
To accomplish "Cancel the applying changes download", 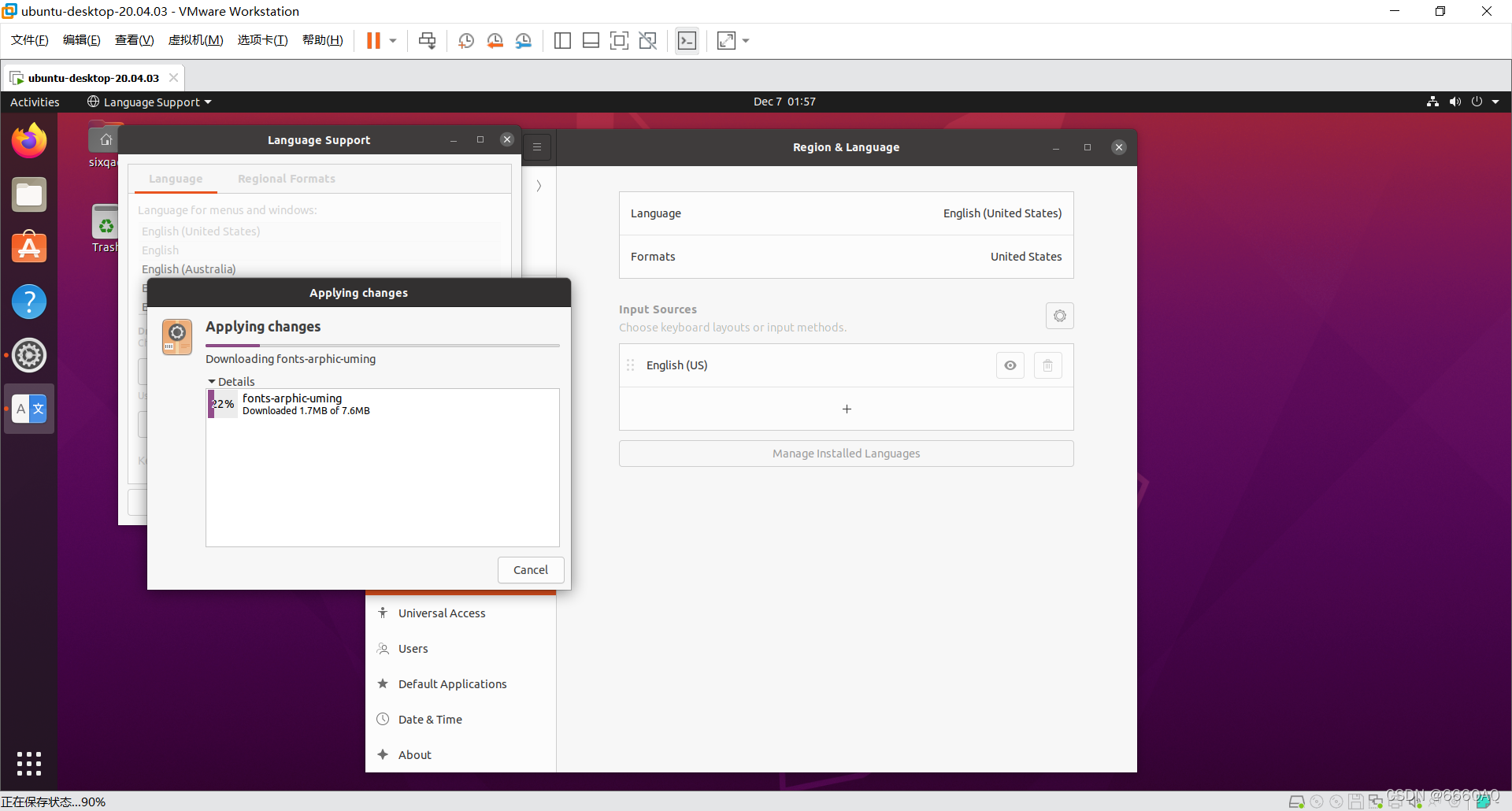I will pyautogui.click(x=531, y=570).
